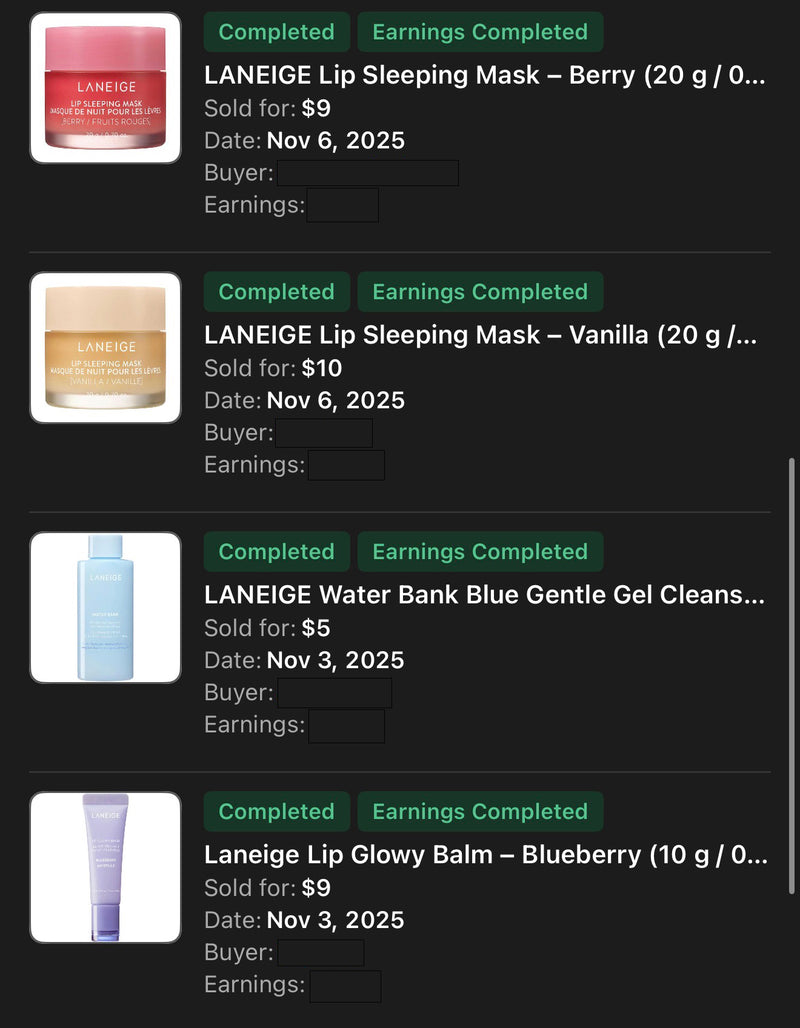This screenshot has width=800, height=1028.
Task: Click the Completed badge on the Vanilla mask
Action: [276, 292]
